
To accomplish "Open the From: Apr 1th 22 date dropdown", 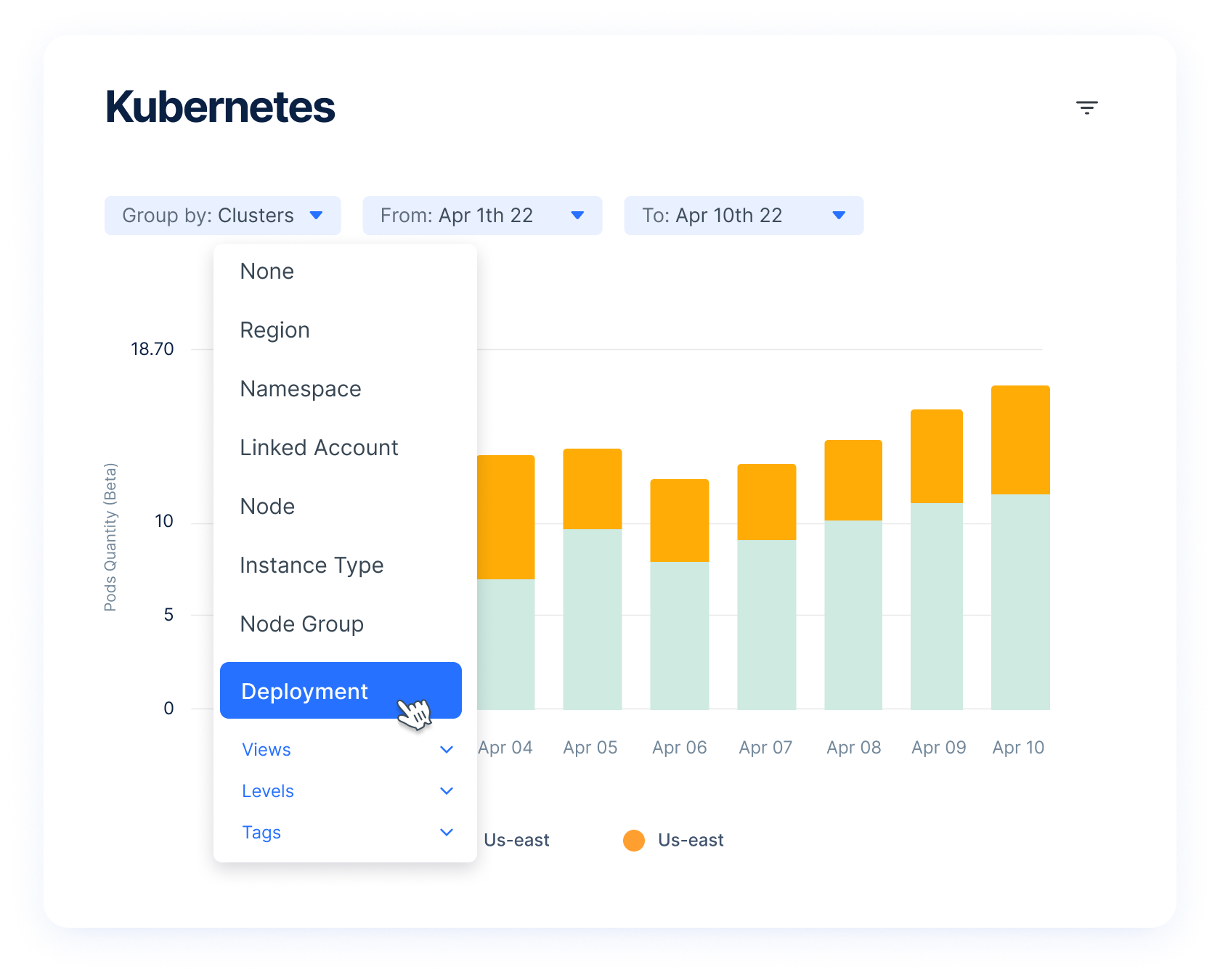I will (x=482, y=216).
